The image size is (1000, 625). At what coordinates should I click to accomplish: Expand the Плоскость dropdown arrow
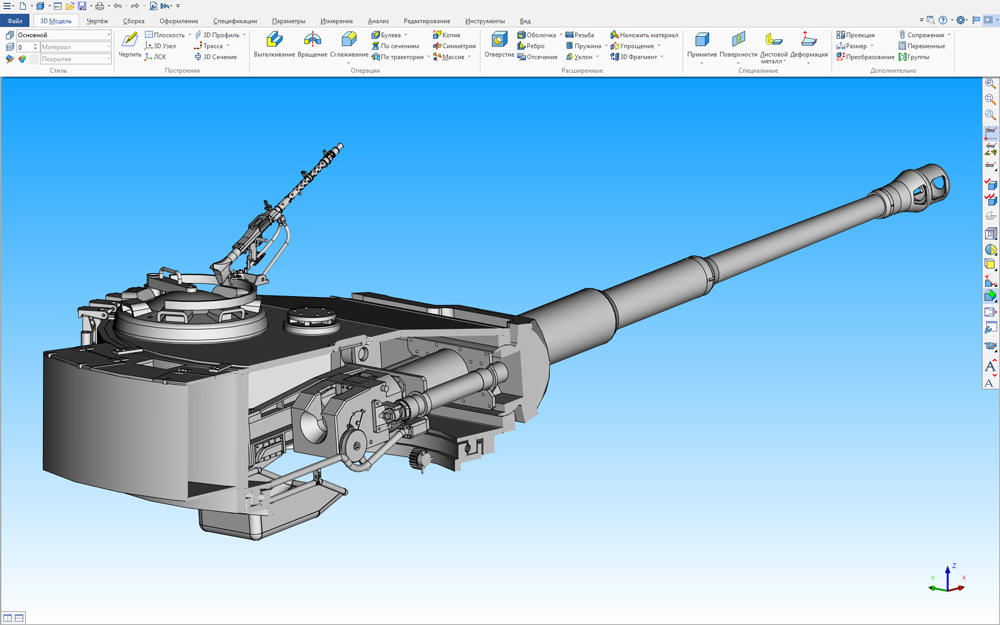(x=189, y=35)
